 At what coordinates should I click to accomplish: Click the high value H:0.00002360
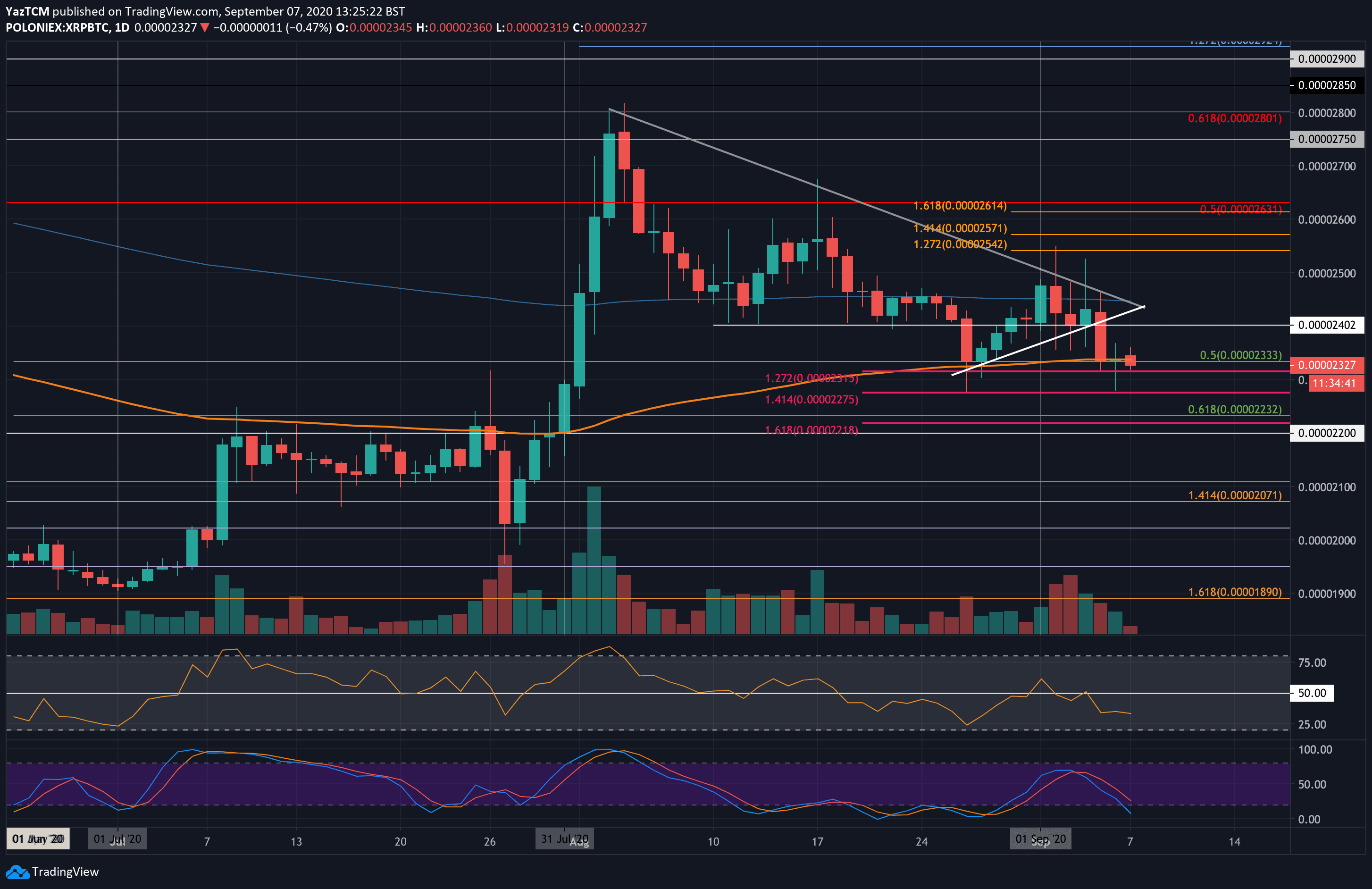click(454, 28)
